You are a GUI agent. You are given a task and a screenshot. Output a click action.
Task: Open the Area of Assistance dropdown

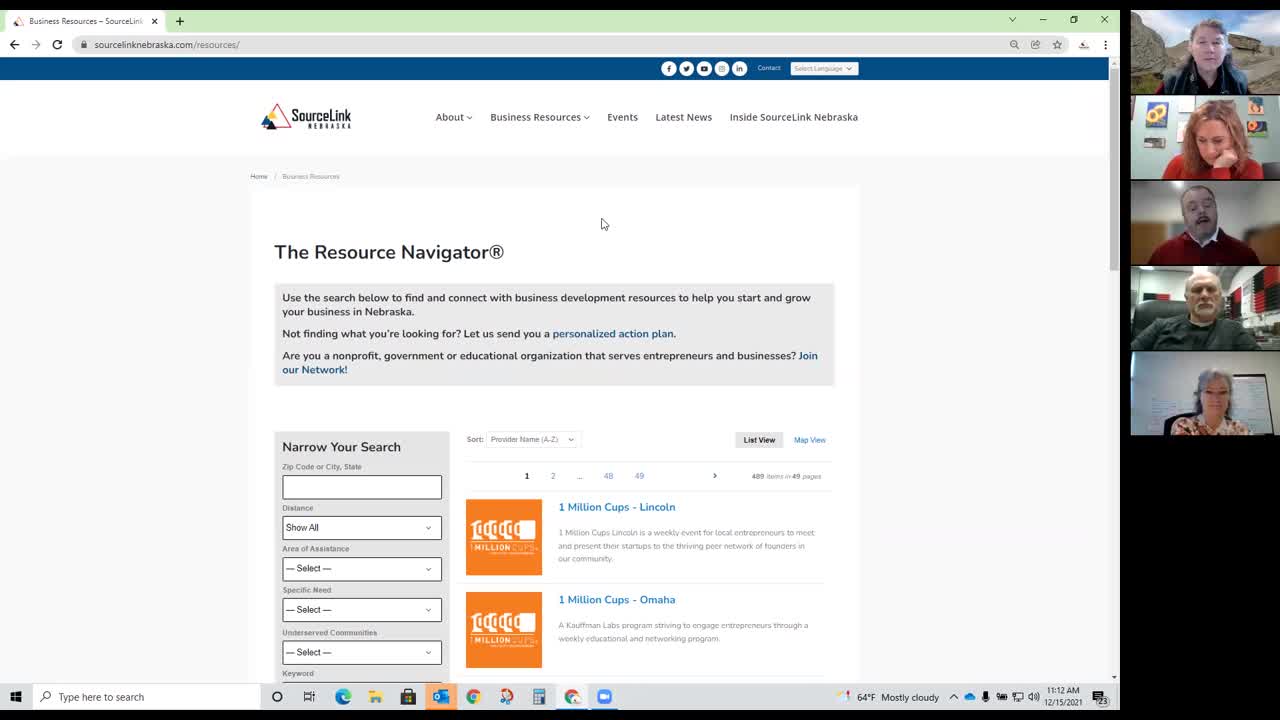click(362, 569)
